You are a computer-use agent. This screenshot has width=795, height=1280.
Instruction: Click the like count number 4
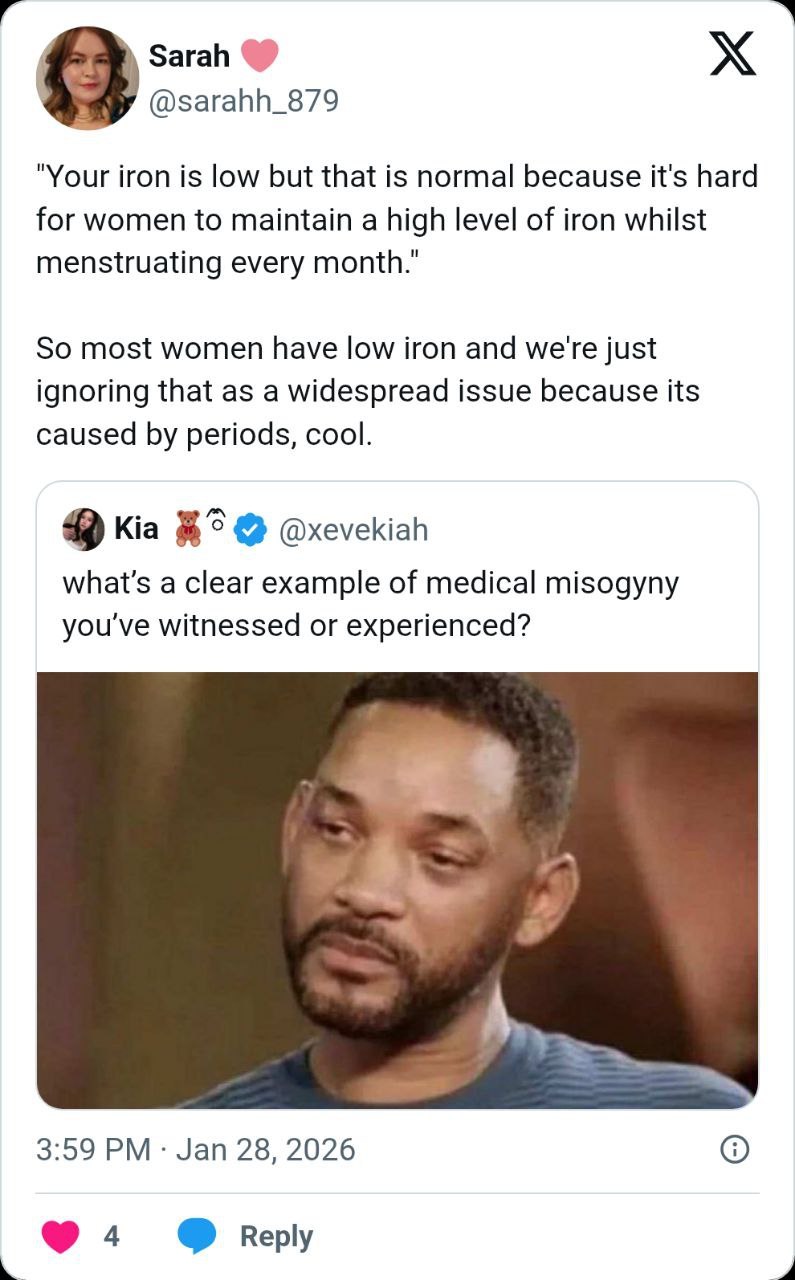[x=112, y=1237]
